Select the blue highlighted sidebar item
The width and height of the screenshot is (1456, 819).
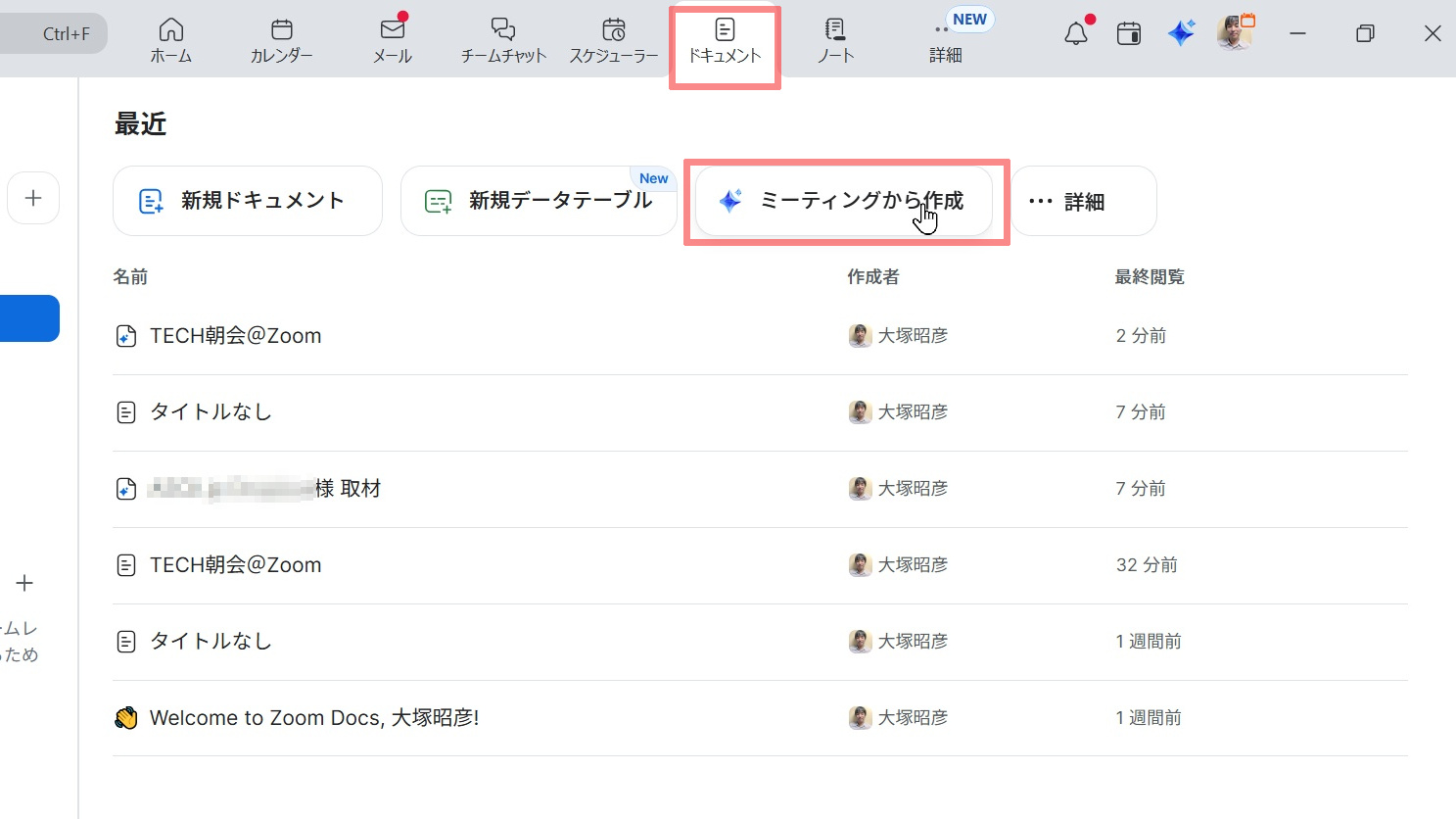click(29, 318)
